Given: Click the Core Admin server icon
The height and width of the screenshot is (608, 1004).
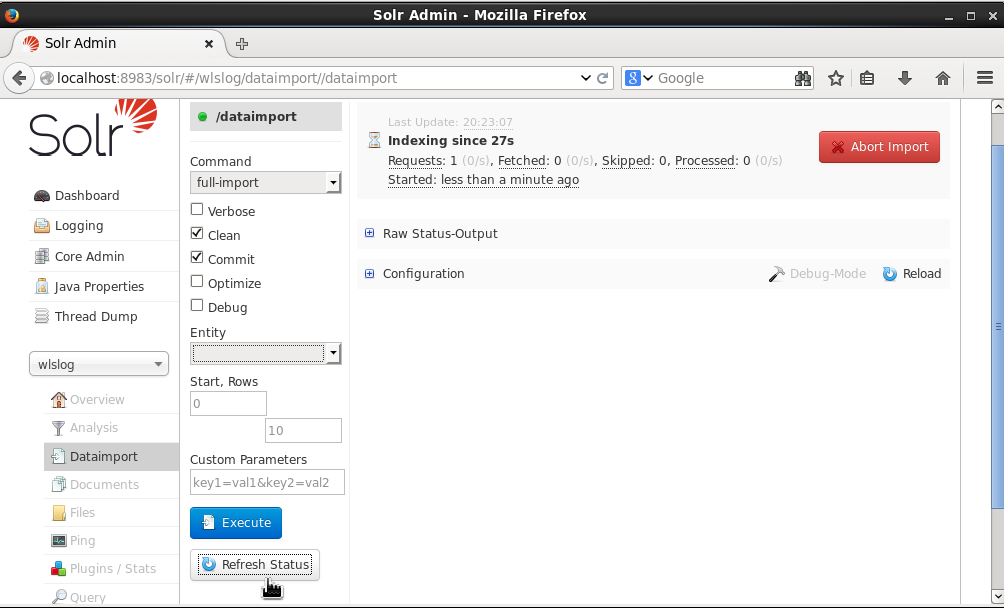Looking at the screenshot, I should pos(42,256).
